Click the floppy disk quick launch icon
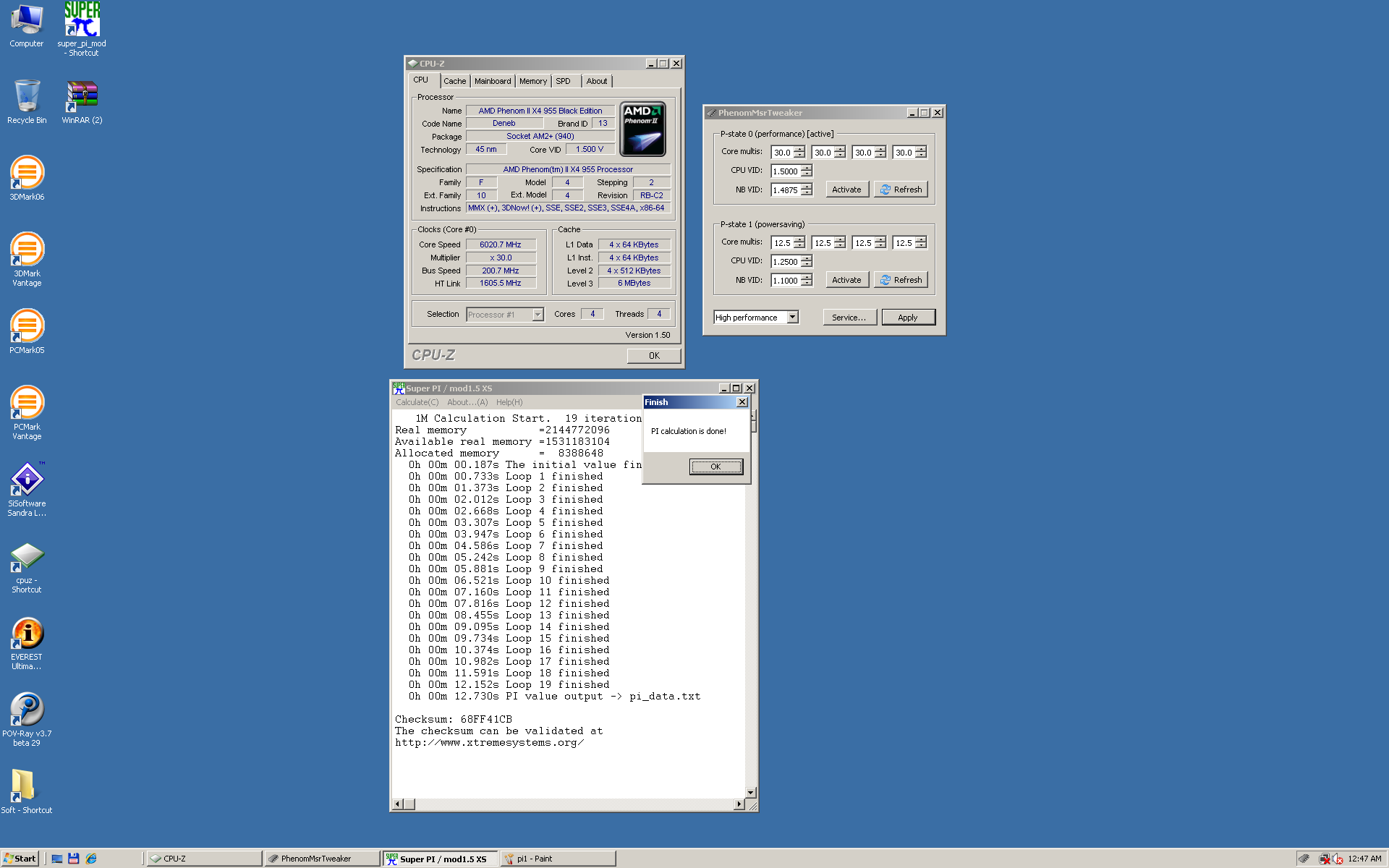This screenshot has width=1389, height=868. click(73, 859)
